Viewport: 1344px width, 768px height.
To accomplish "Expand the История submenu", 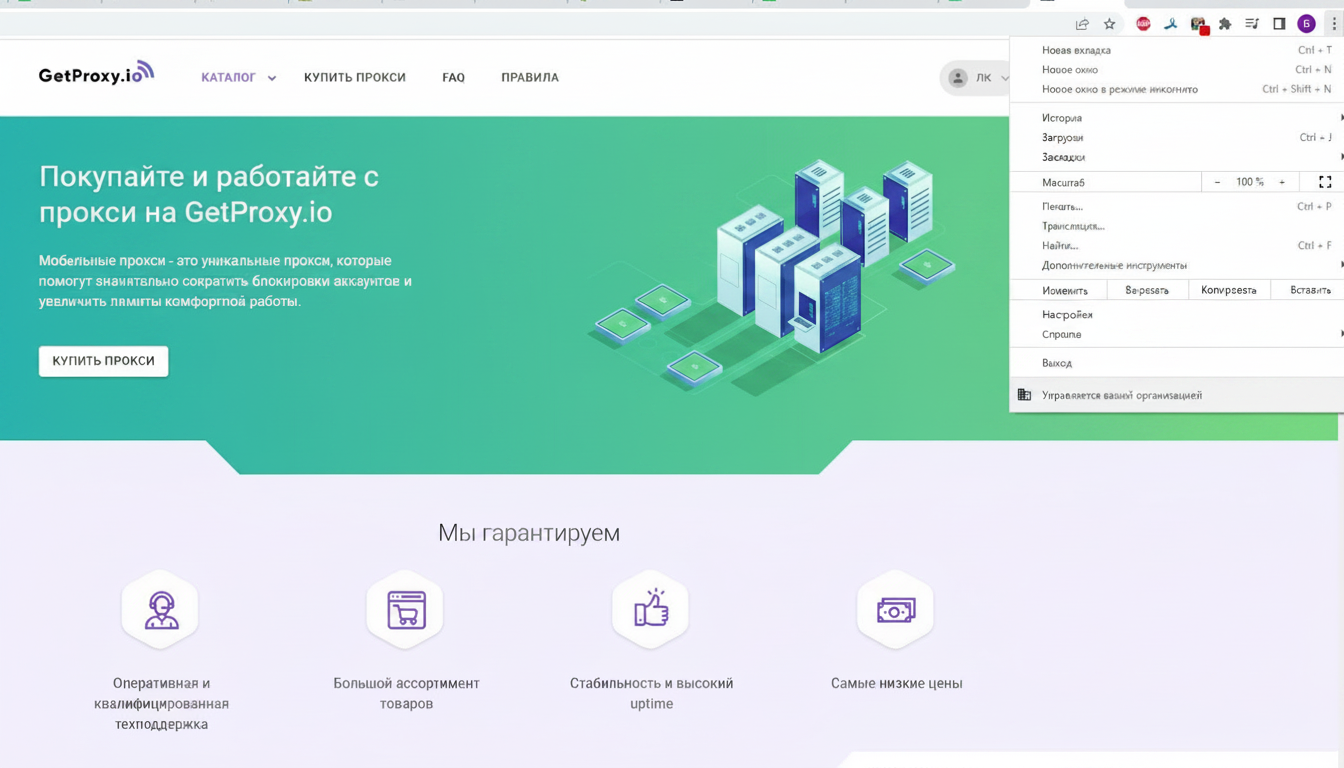I will [x=1177, y=118].
